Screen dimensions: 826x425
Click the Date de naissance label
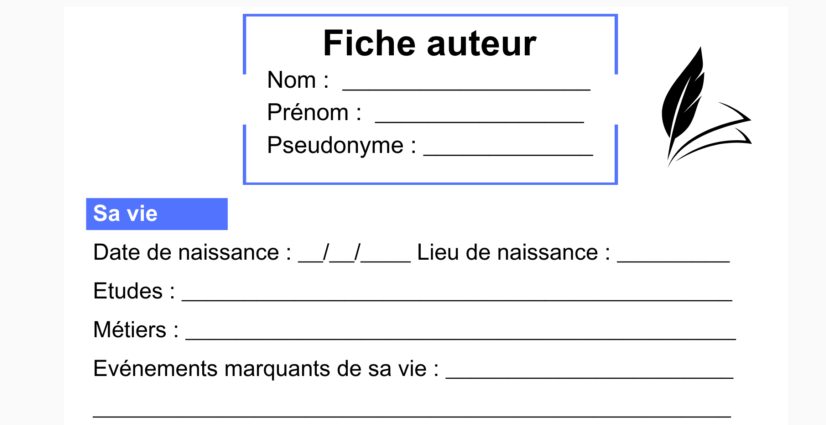(192, 252)
